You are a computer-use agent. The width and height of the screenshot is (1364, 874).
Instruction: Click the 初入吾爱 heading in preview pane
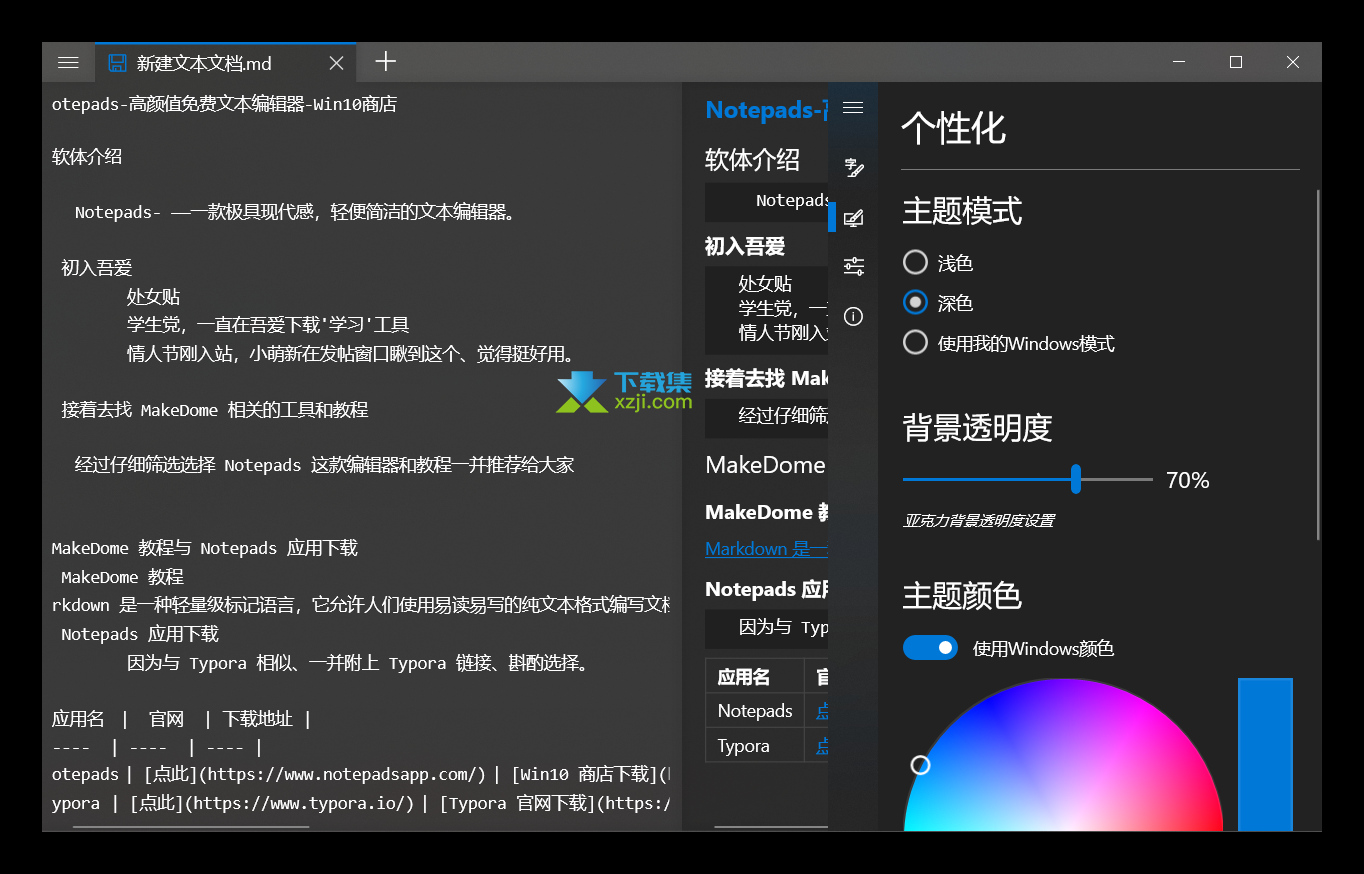tap(745, 246)
